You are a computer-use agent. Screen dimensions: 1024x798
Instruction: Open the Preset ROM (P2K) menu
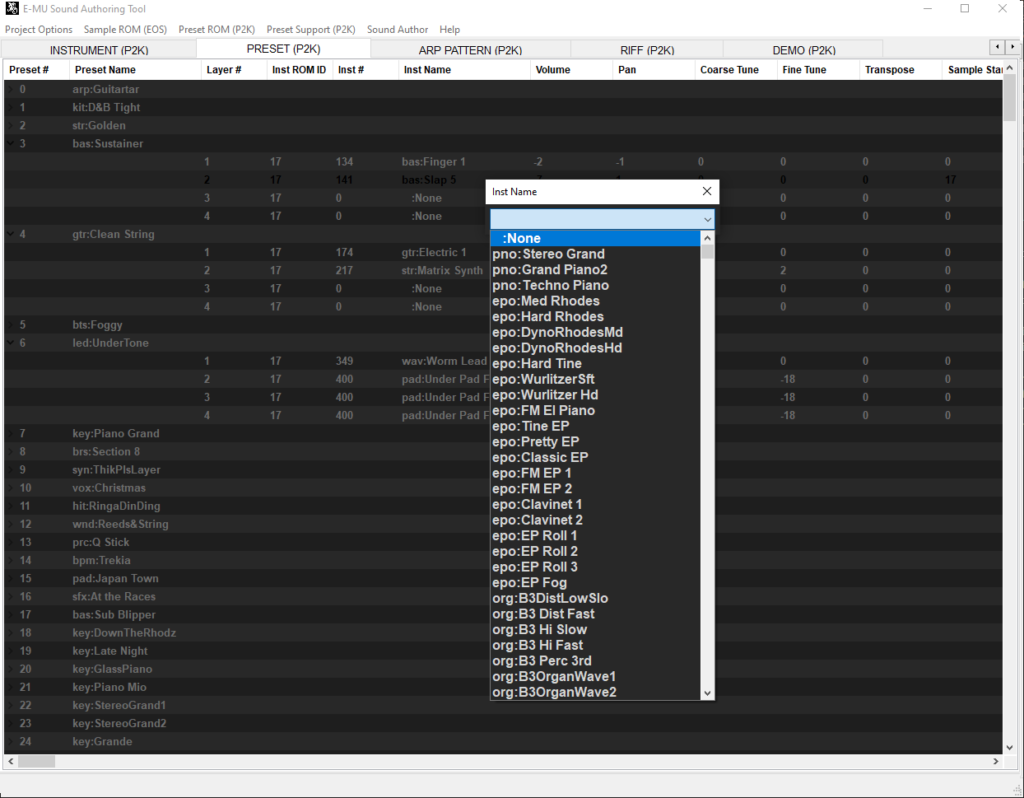tap(217, 29)
